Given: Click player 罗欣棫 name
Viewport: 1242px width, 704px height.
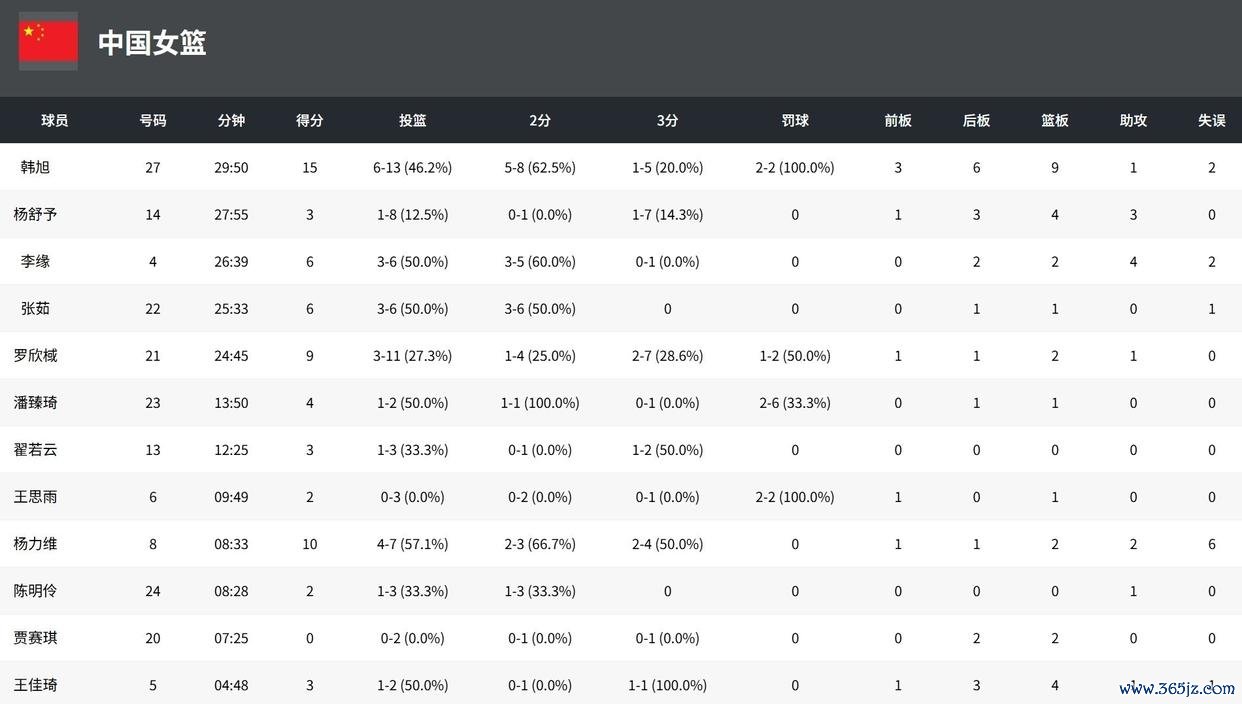Looking at the screenshot, I should point(35,355).
